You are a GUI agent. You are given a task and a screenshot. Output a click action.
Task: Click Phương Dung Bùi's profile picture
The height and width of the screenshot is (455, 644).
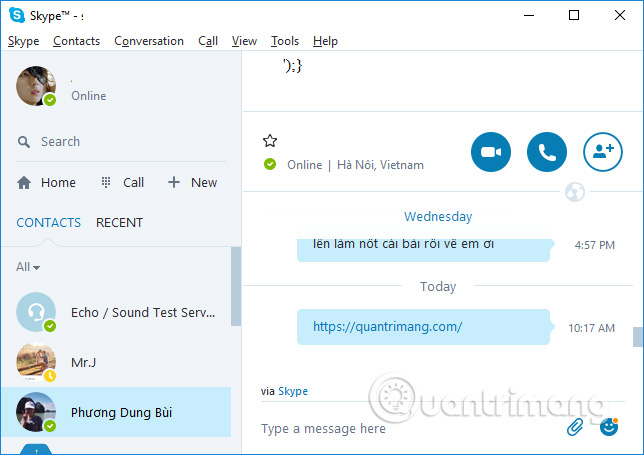[36, 412]
